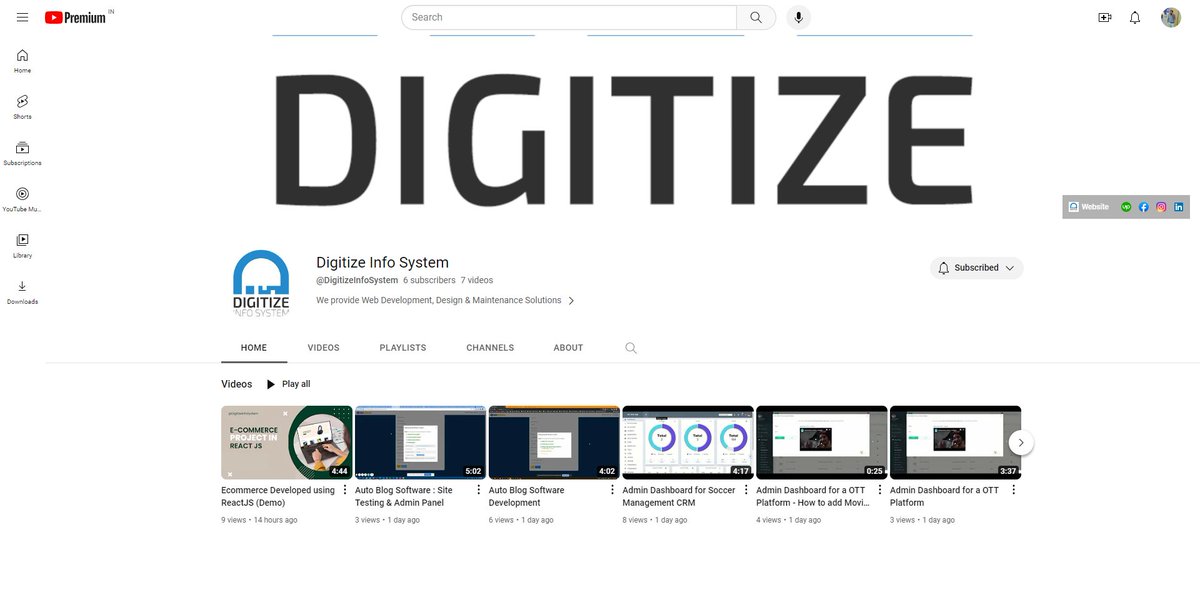
Task: Open the 4:02 Auto Blog Software Development thumbnail
Action: [554, 442]
